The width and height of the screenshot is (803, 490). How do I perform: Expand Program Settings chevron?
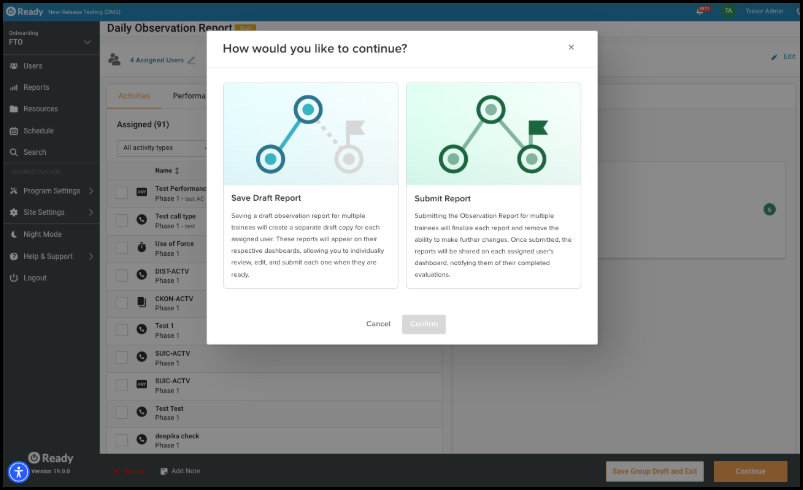[91, 191]
